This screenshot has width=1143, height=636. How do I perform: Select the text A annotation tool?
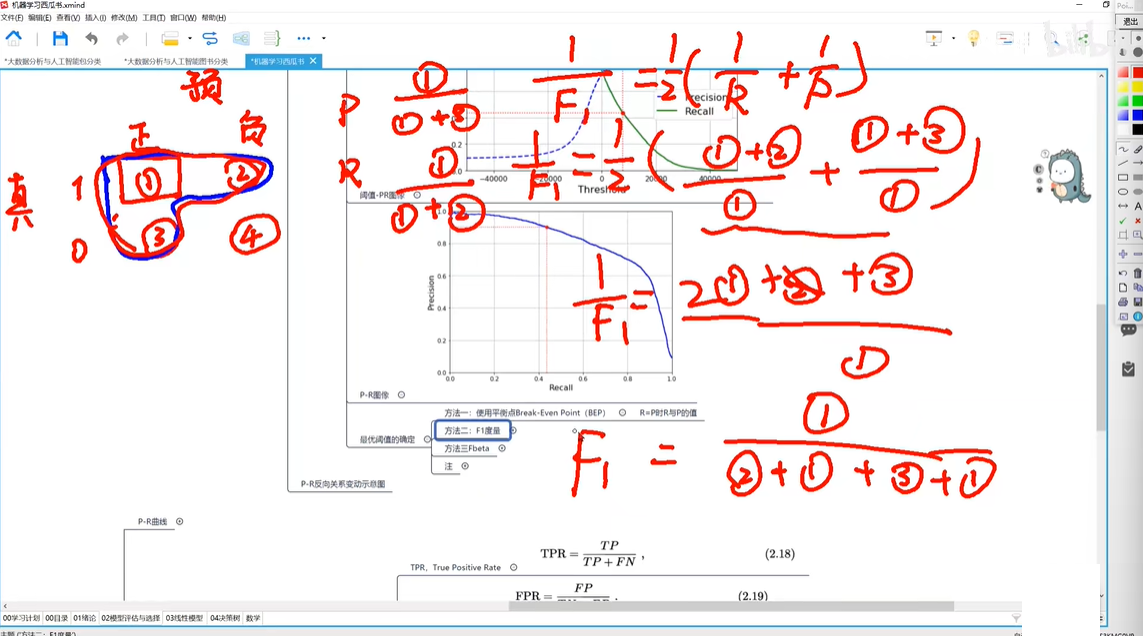click(1138, 206)
